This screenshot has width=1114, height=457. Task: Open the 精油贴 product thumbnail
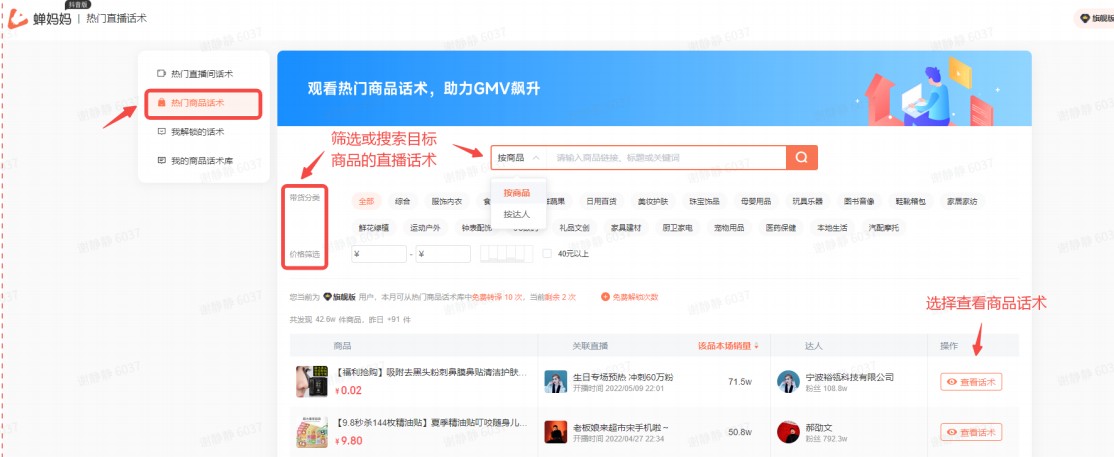[312, 432]
